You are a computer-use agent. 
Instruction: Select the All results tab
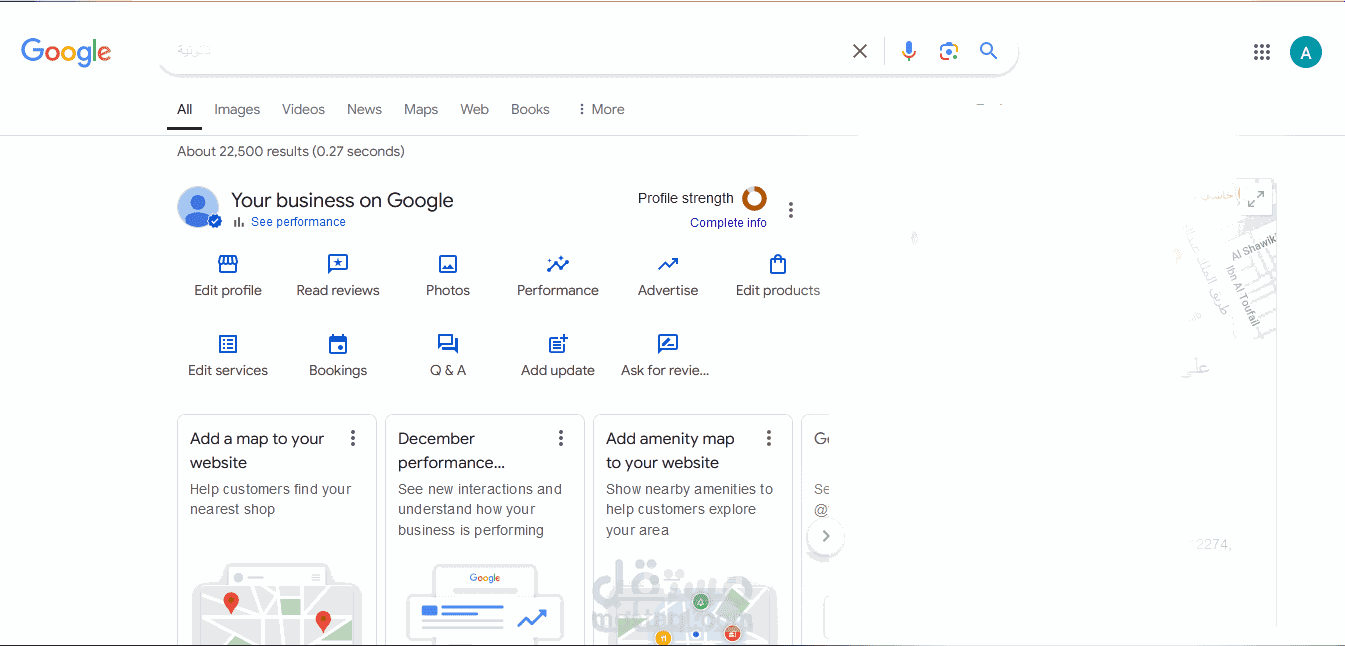click(x=184, y=110)
